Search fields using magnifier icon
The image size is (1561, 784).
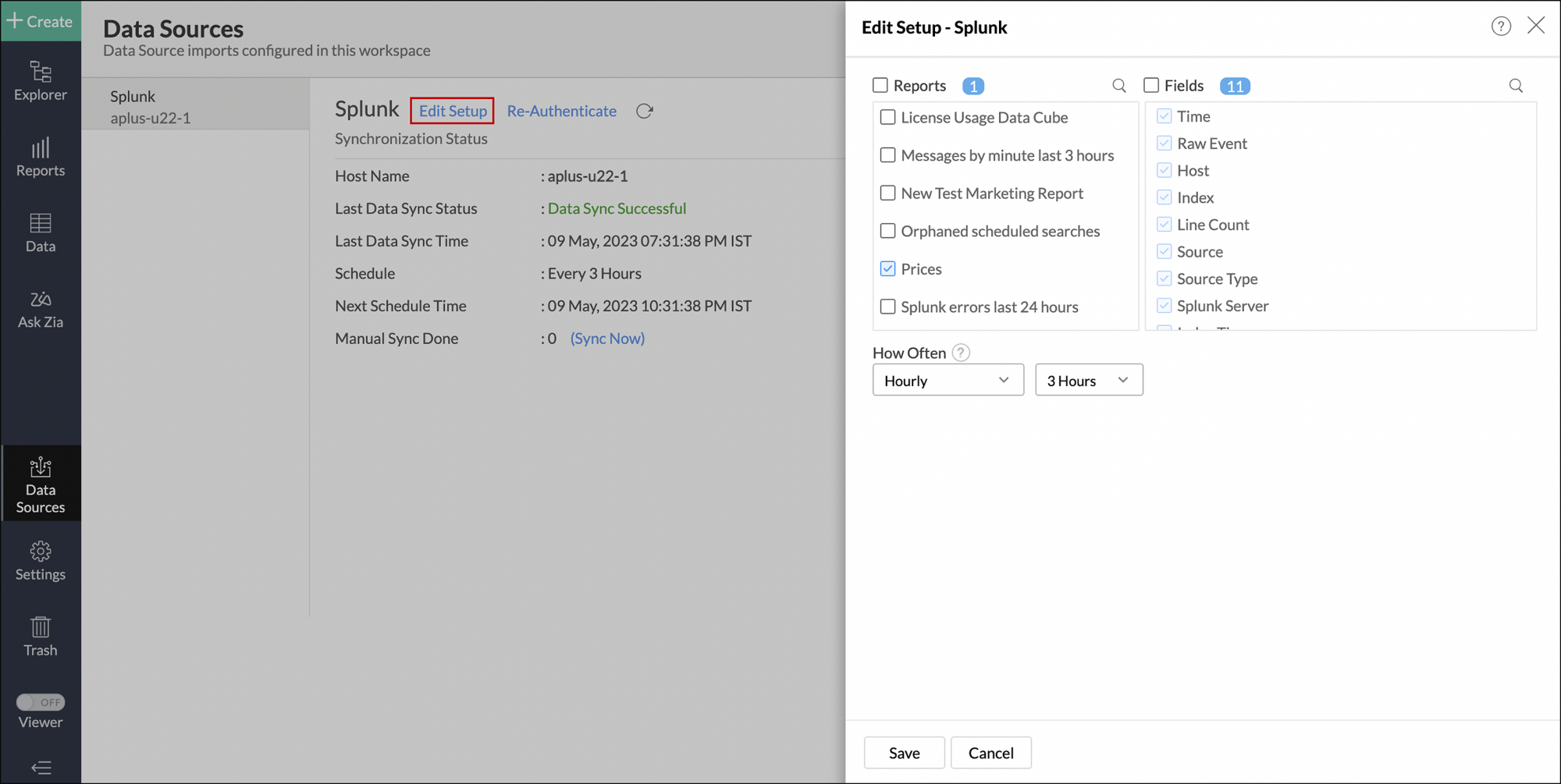(x=1515, y=86)
